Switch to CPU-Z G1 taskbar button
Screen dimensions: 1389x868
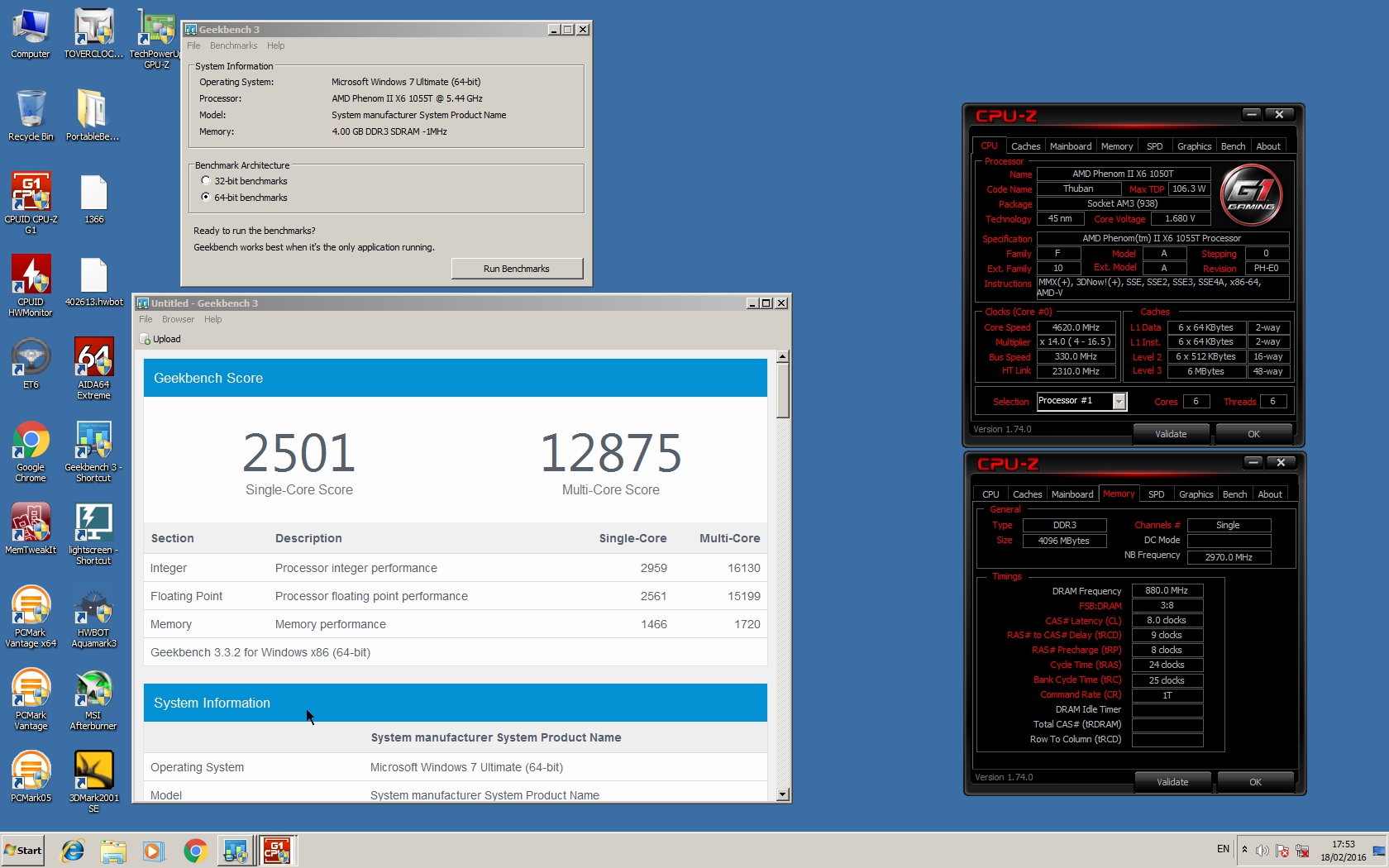point(277,851)
